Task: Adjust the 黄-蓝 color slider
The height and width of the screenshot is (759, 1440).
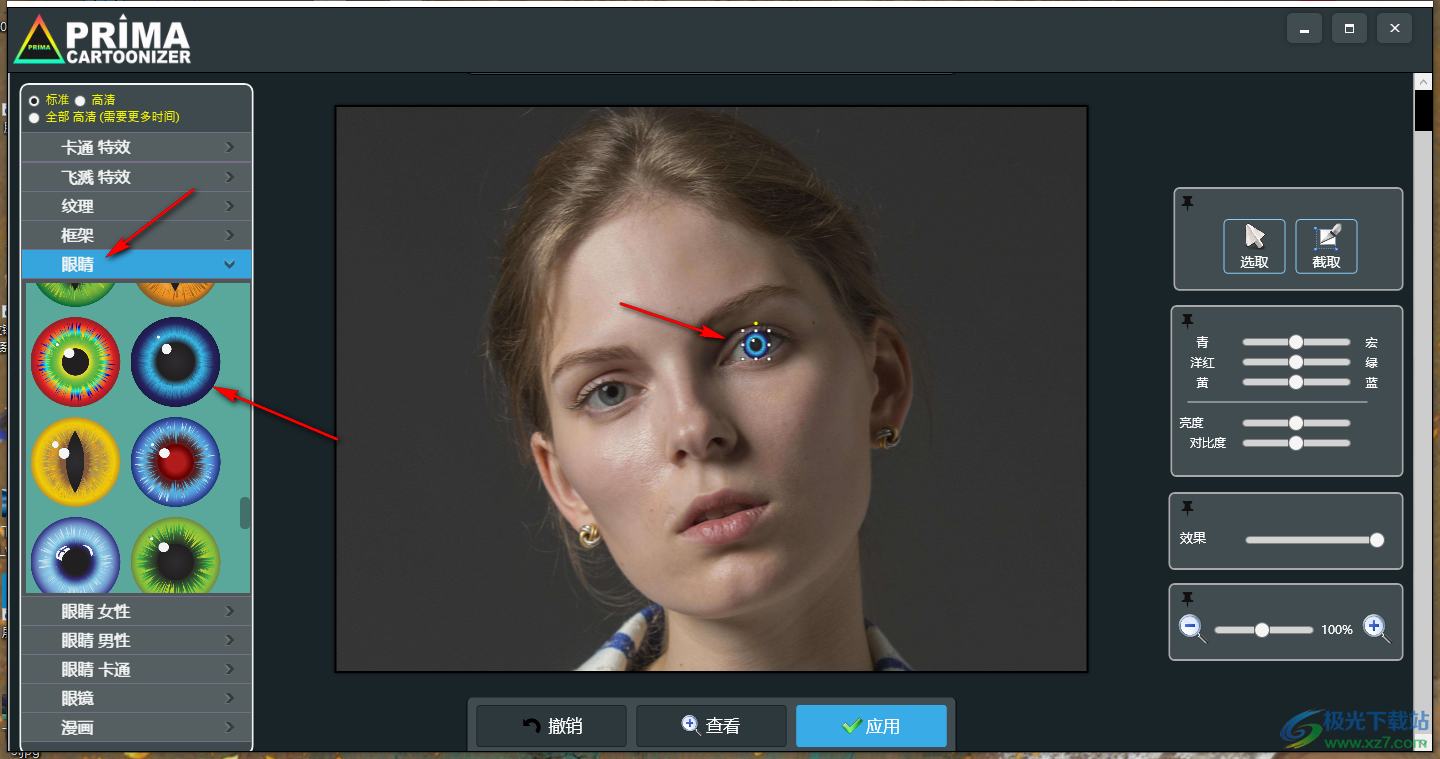Action: [1296, 382]
